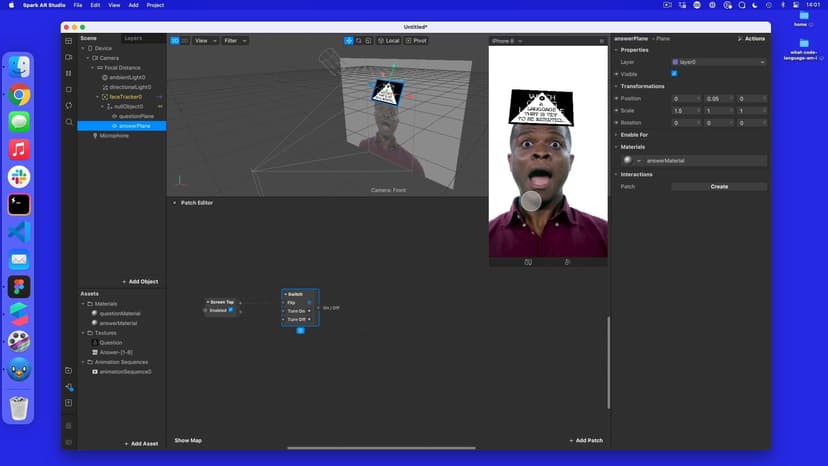Click the Add Object button

pos(140,282)
